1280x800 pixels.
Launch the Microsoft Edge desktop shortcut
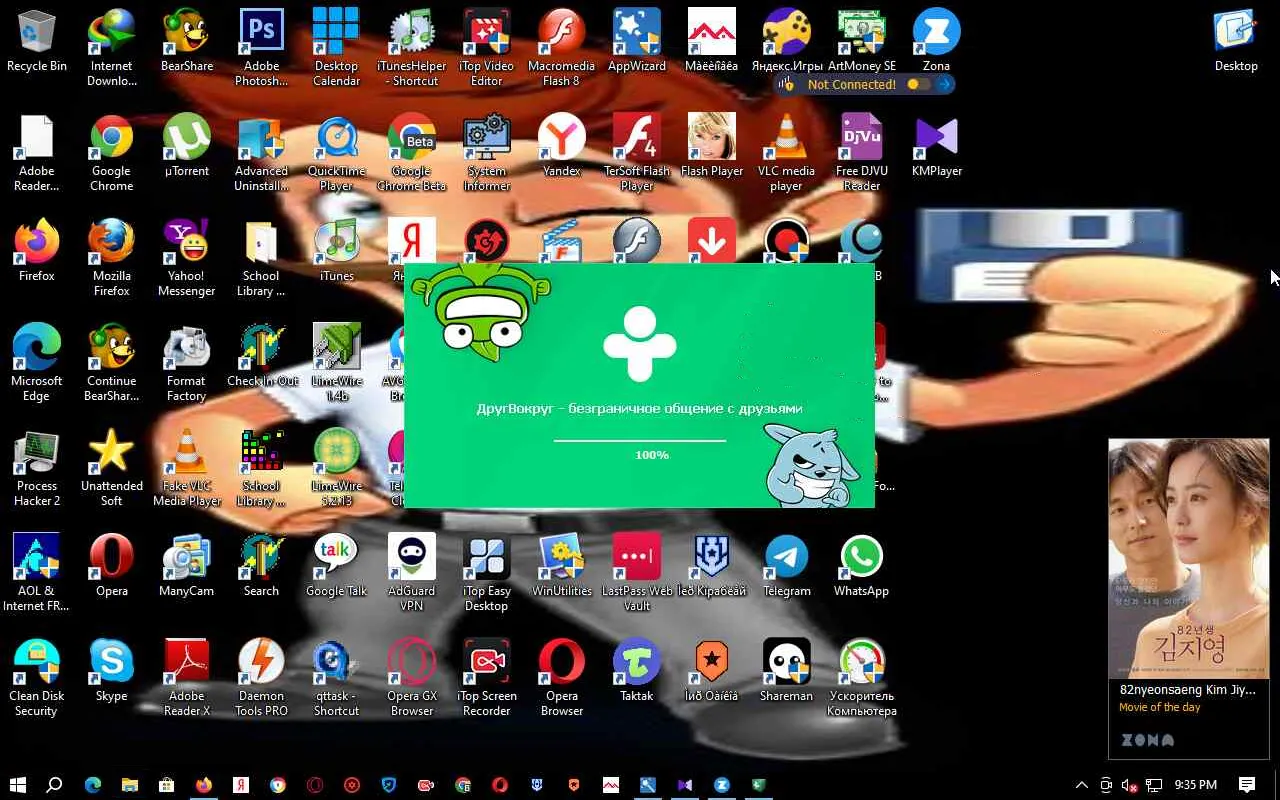pyautogui.click(x=36, y=363)
